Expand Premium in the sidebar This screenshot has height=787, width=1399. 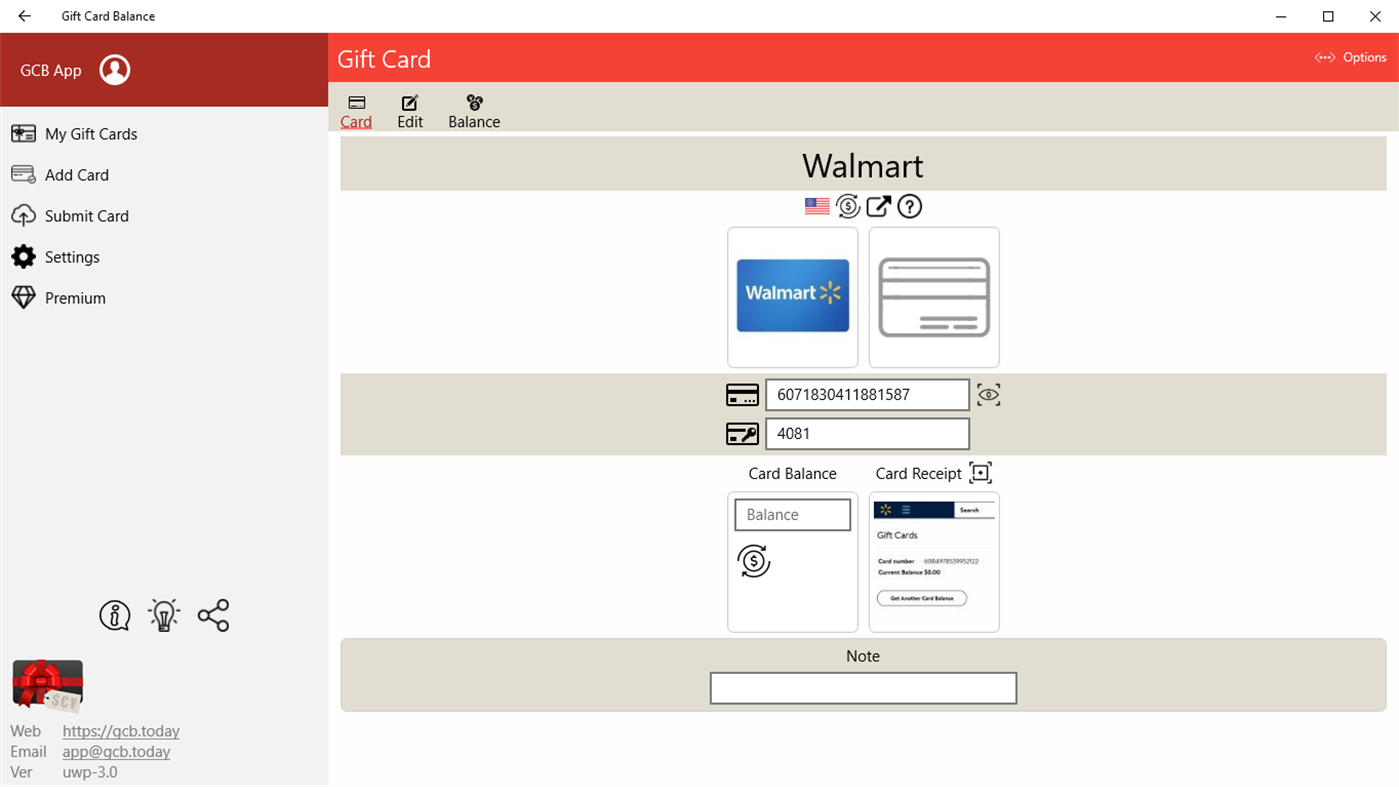click(74, 297)
